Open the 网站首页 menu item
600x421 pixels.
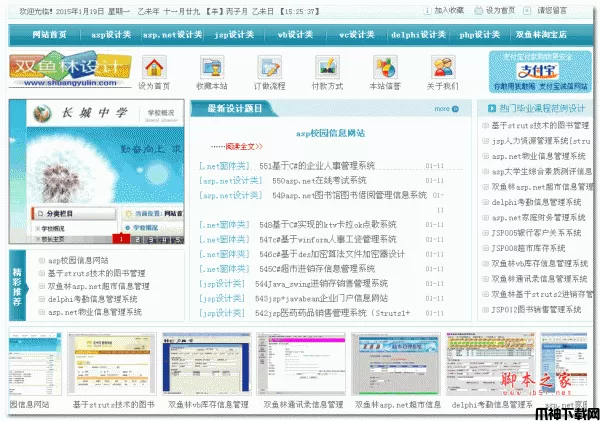click(49, 34)
